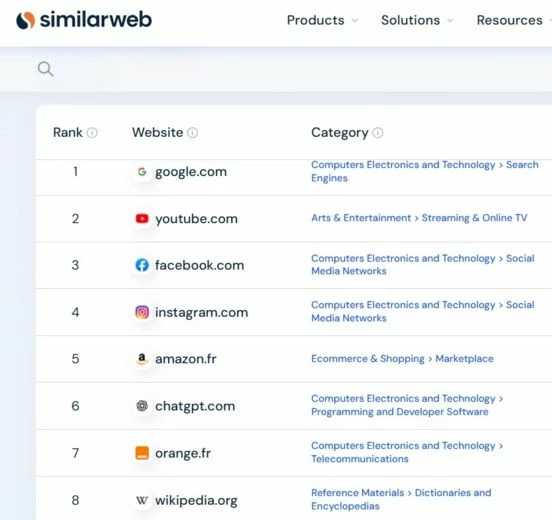Expand the Solutions dropdown chevron
Viewport: 552px width, 520px height.
[450, 21]
